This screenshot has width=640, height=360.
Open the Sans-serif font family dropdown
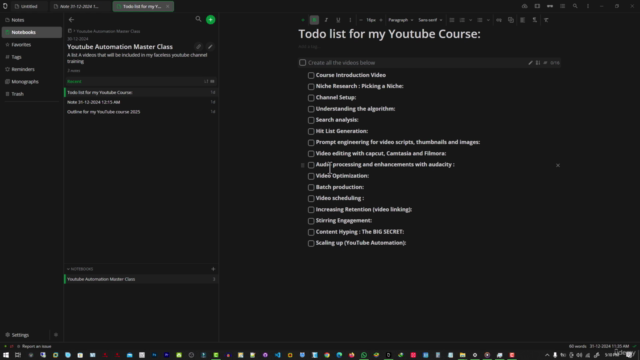click(x=430, y=20)
